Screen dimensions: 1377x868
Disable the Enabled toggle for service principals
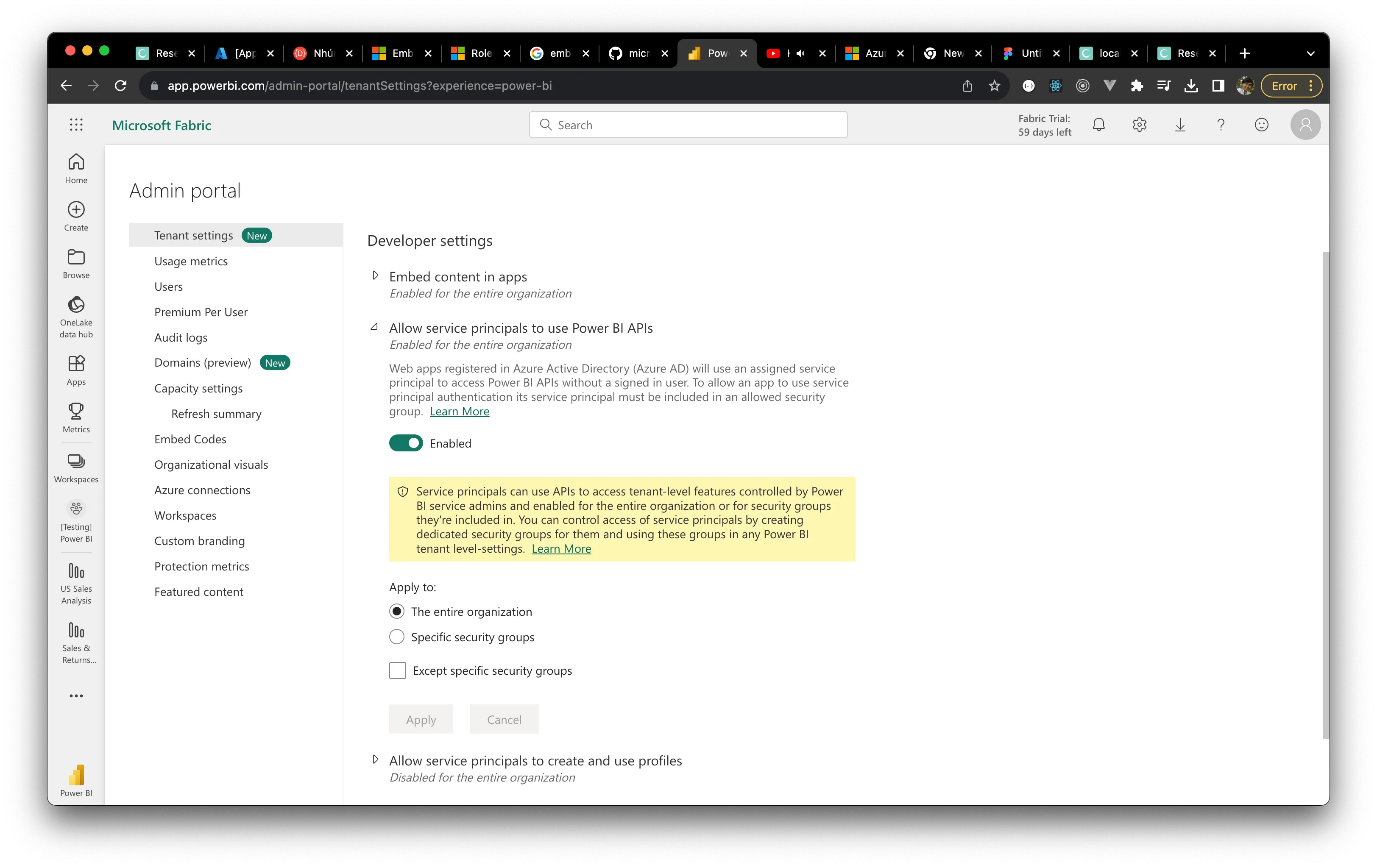point(406,442)
